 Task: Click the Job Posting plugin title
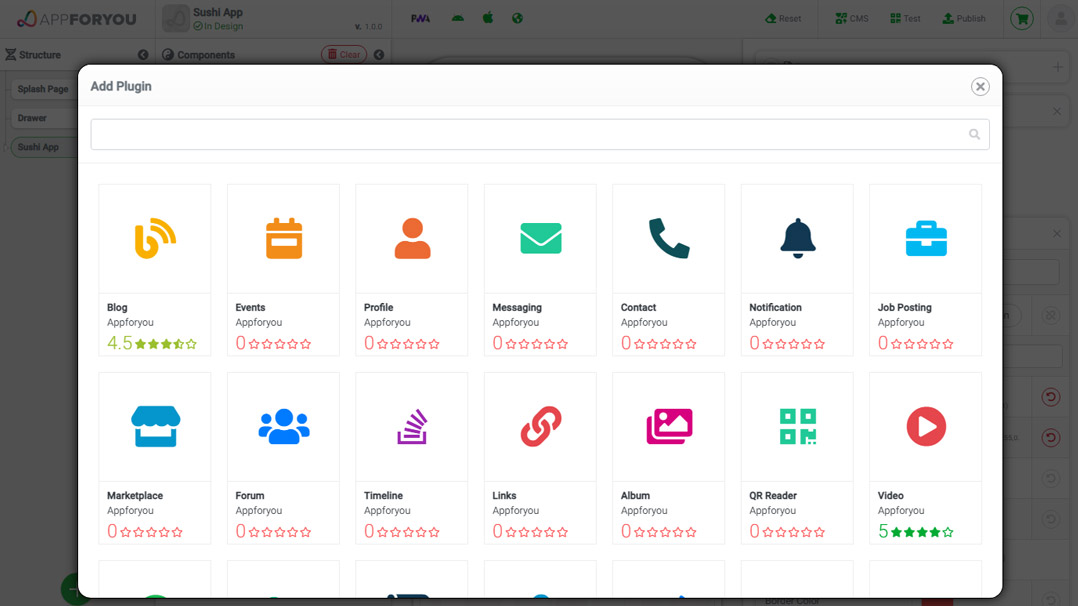[905, 307]
